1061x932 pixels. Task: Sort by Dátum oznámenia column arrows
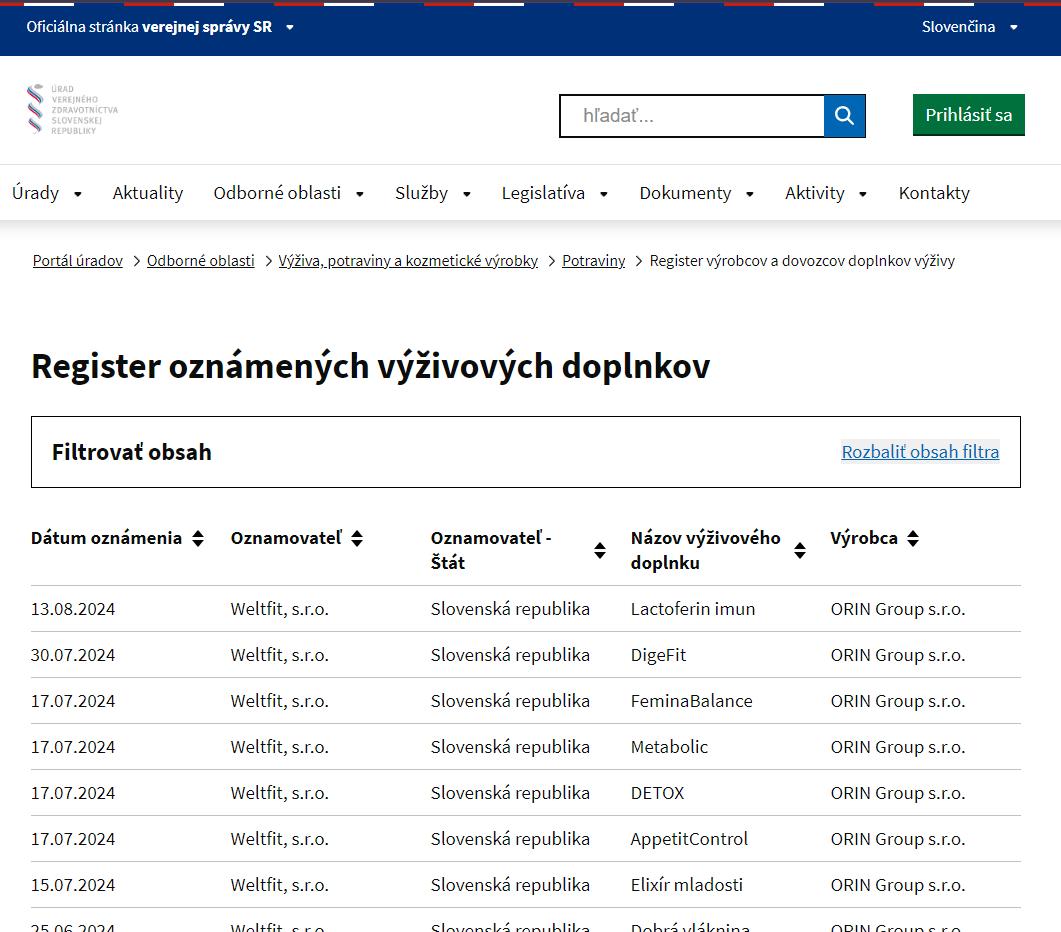(x=198, y=539)
